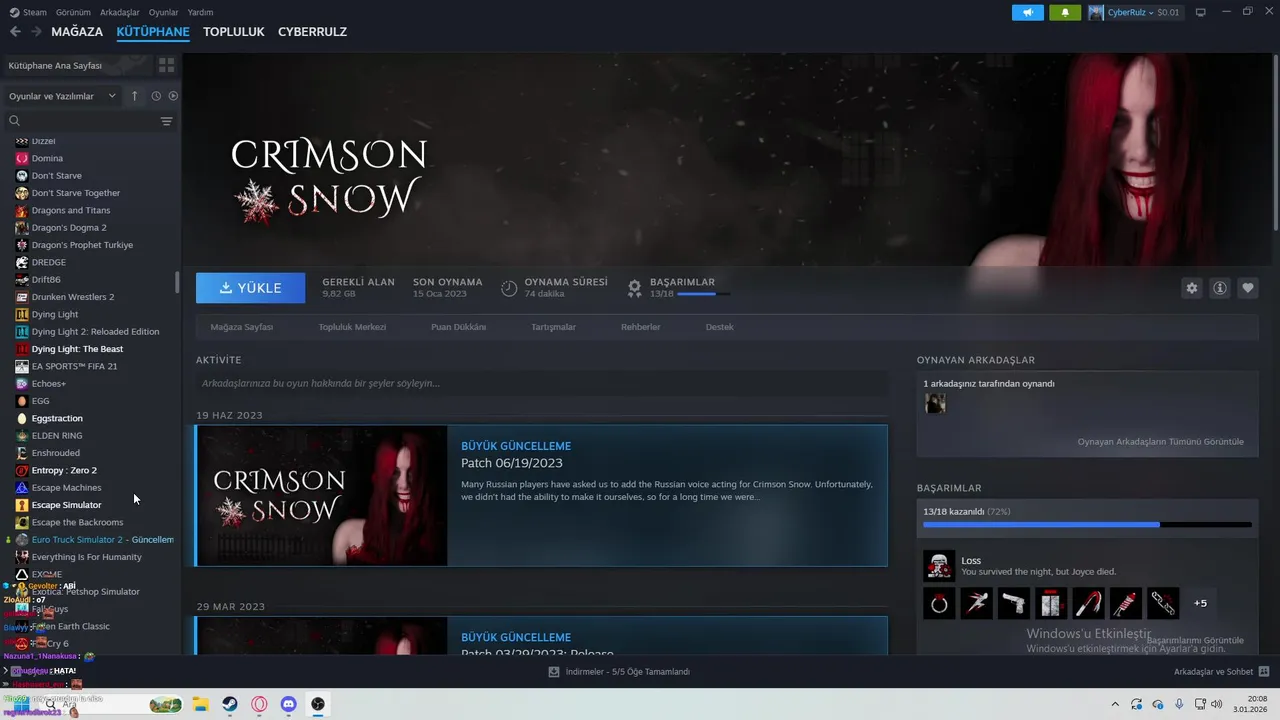
Task: Show hidden tray icons chevron
Action: click(x=1115, y=704)
